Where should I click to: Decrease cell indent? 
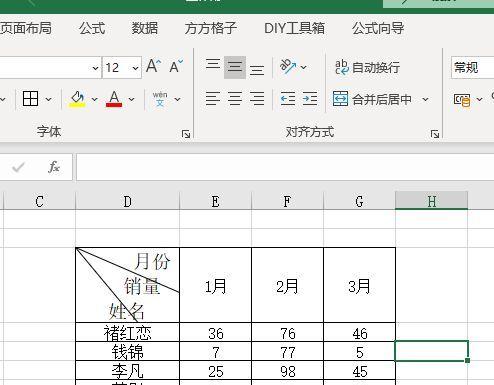288,99
